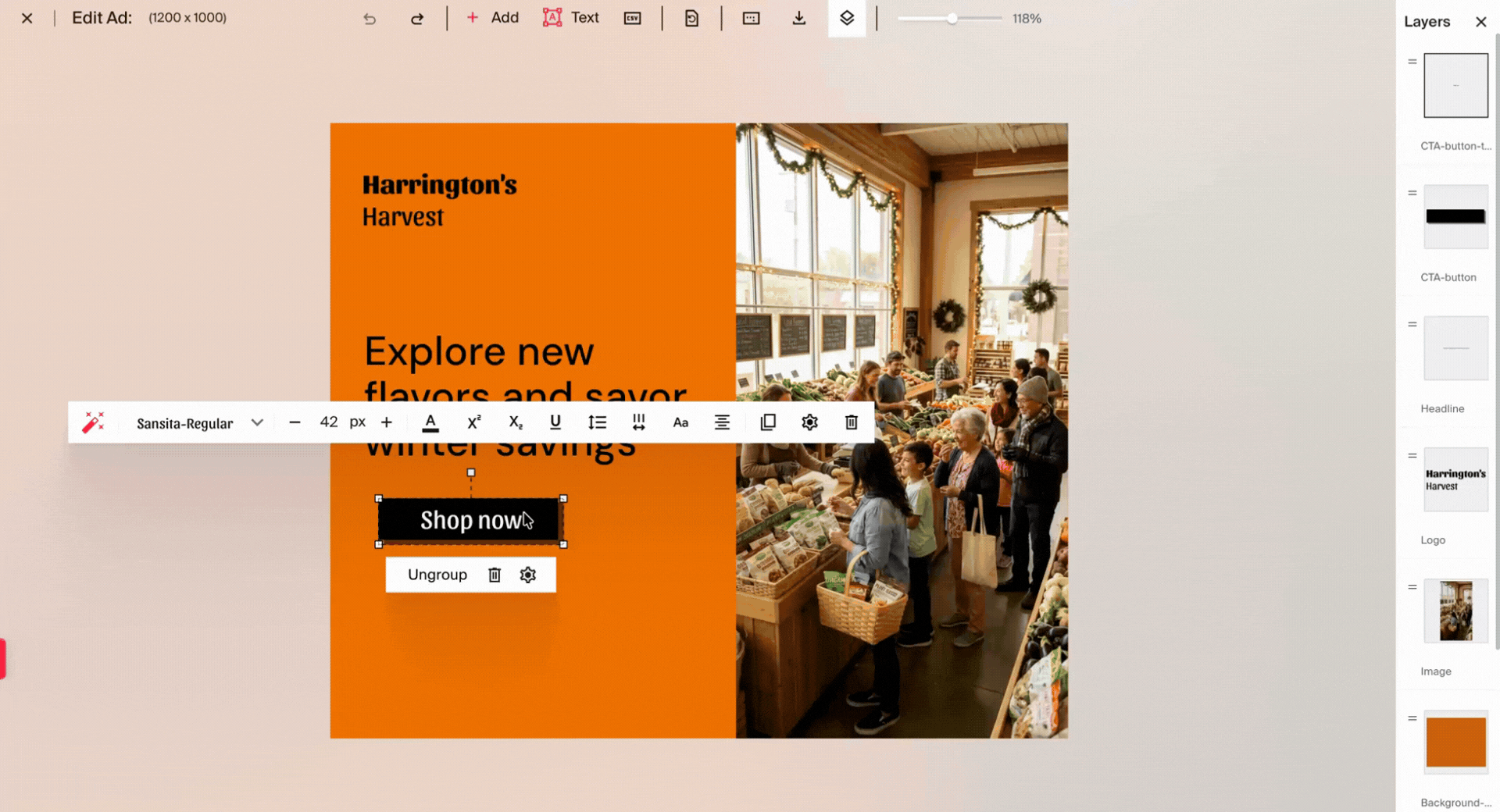Download the ad using the download icon
1500x812 pixels.
798,18
